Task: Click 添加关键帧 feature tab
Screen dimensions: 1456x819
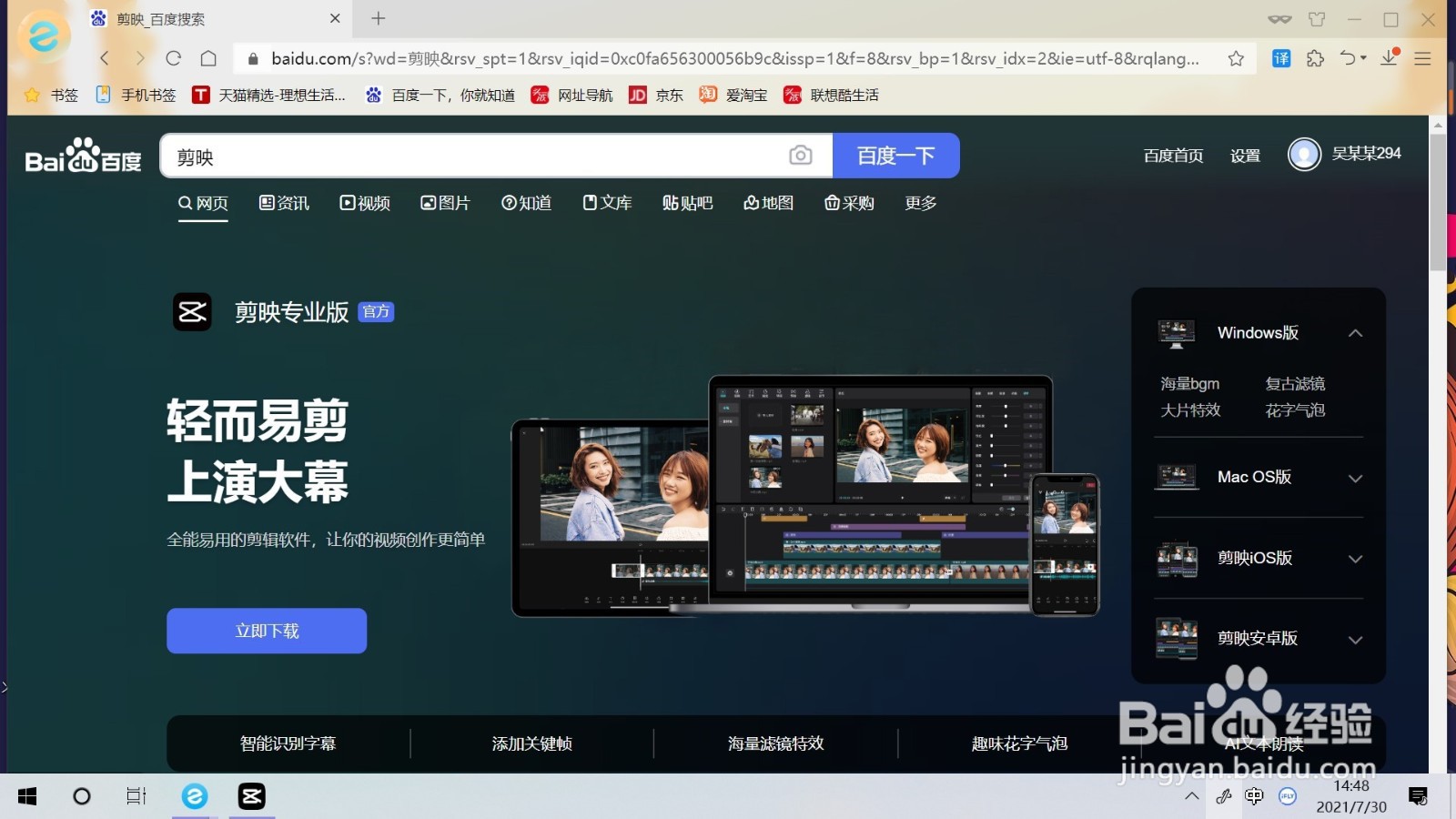Action: [x=531, y=743]
